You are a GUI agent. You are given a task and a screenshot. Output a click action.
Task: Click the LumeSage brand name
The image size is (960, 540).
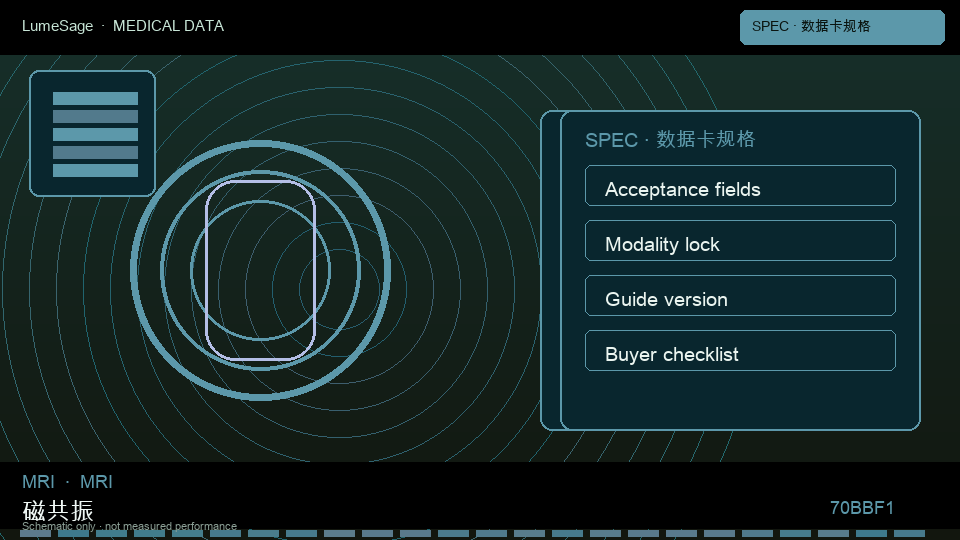[58, 26]
